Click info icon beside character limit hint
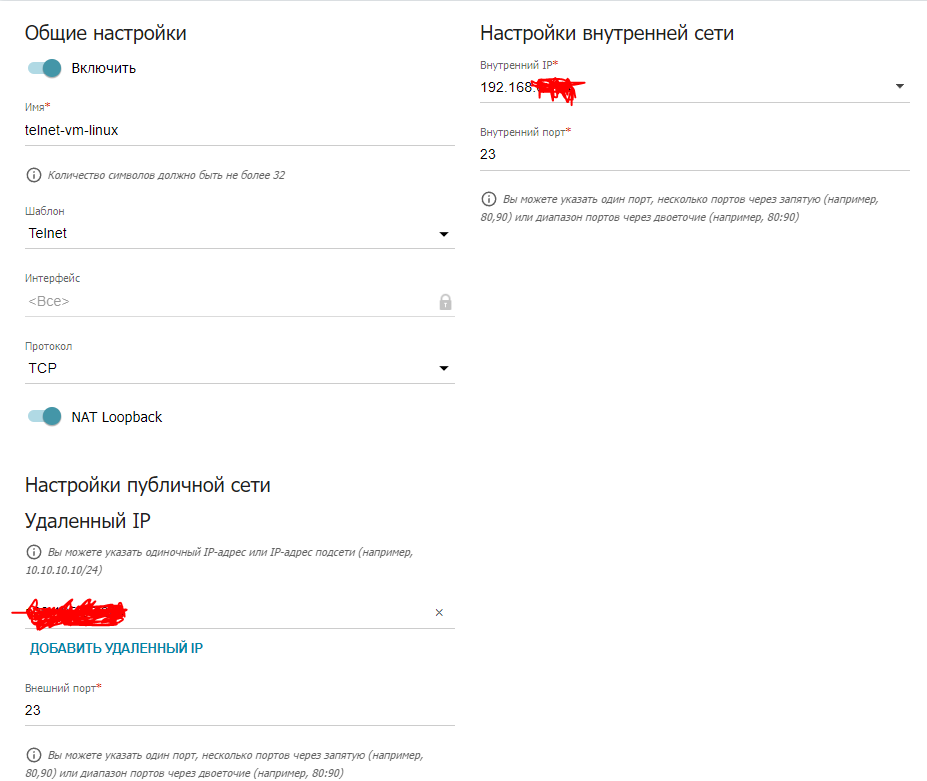 34,175
